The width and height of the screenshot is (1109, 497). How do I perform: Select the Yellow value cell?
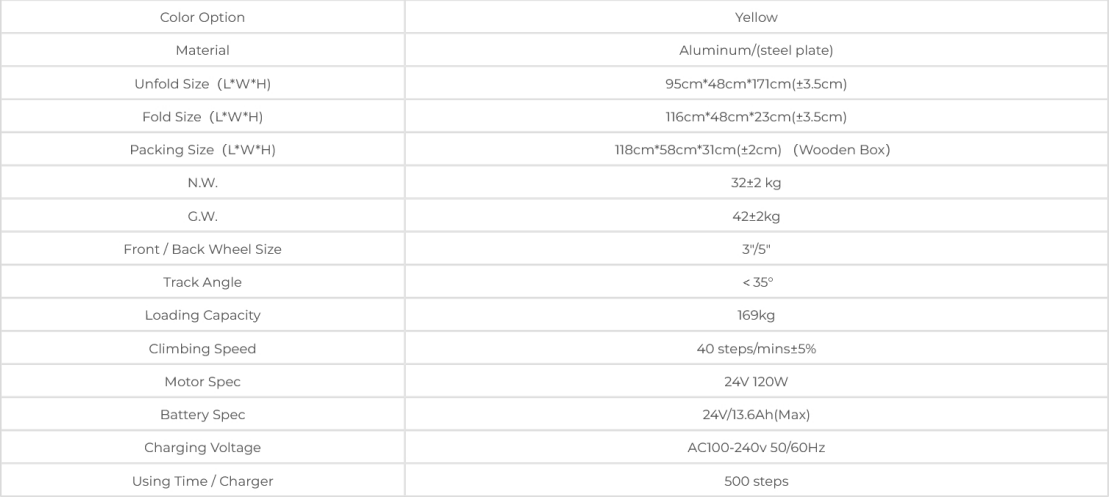coord(756,17)
